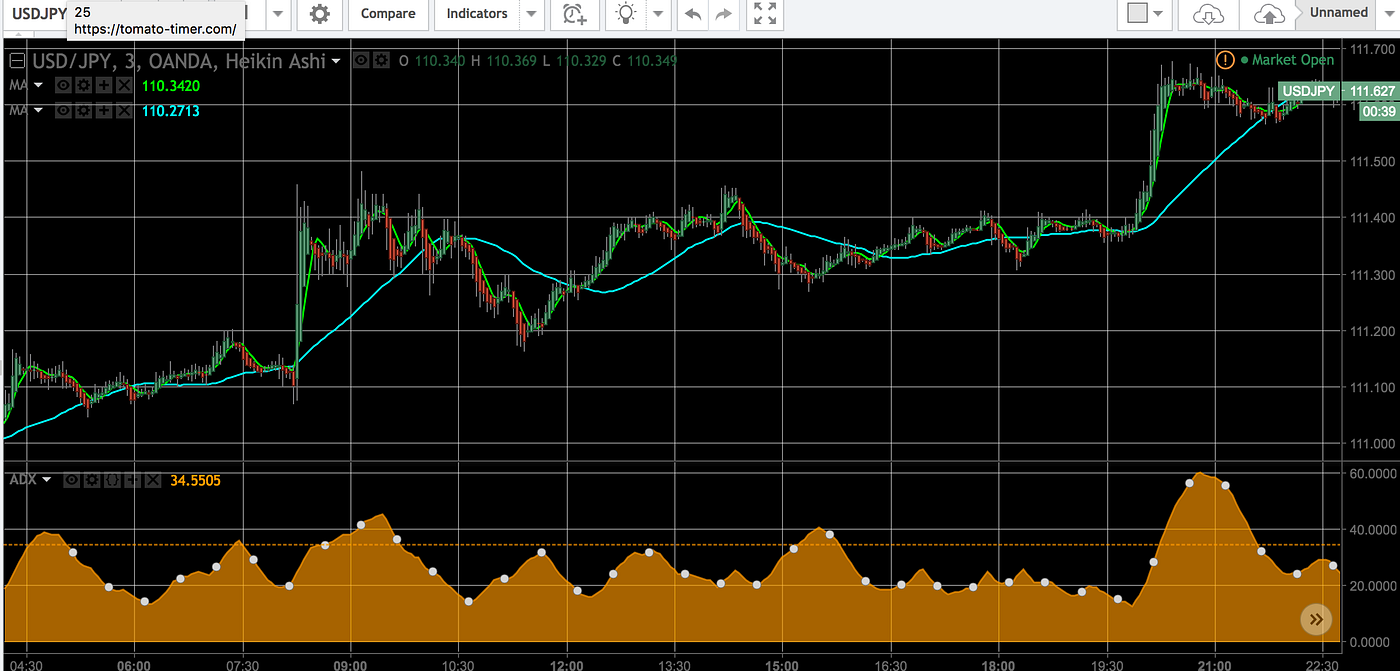1400x671 pixels.
Task: Hide the first MA indicator via eye icon
Action: [62, 86]
